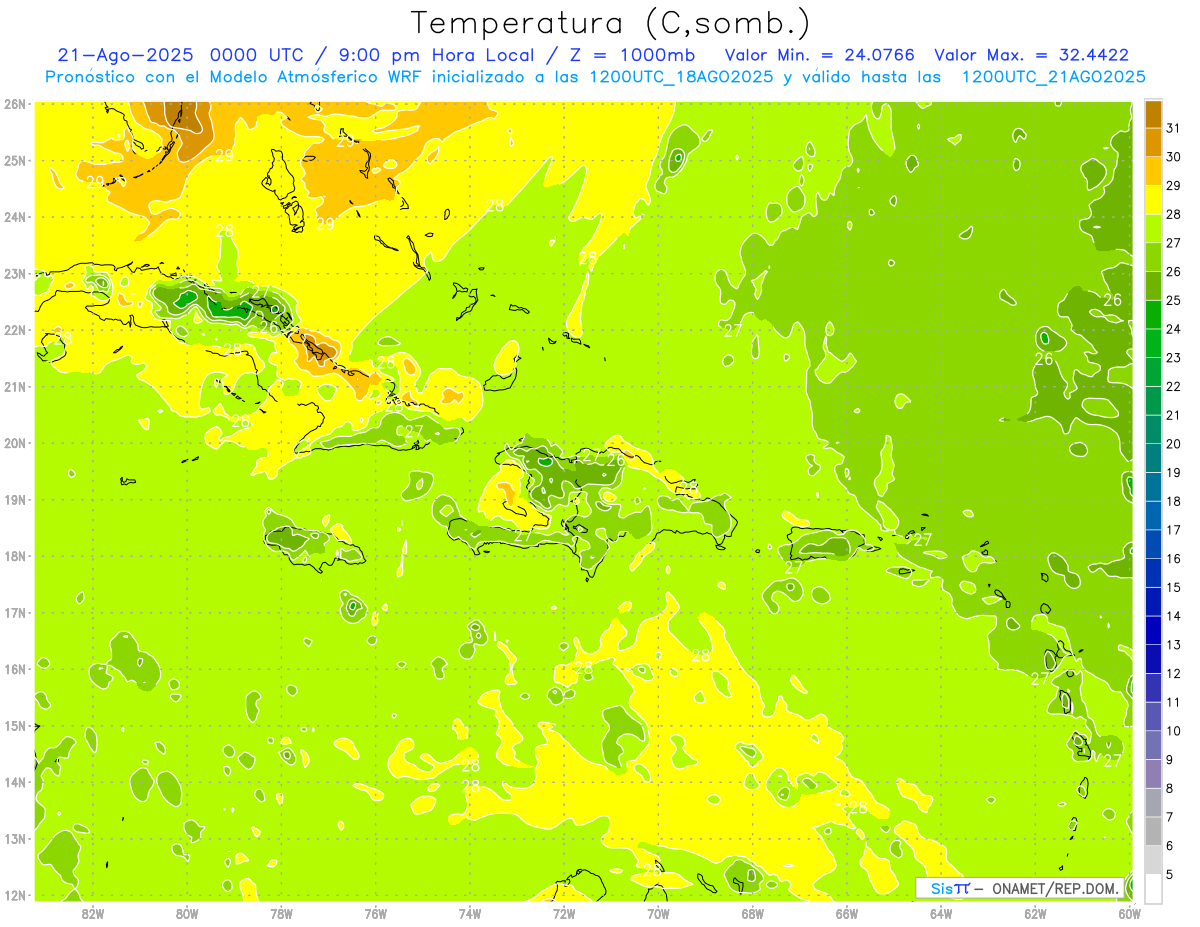1200x927 pixels.
Task: Click the 'Valor Max. = 32.4422' readout
Action: click(x=1032, y=56)
